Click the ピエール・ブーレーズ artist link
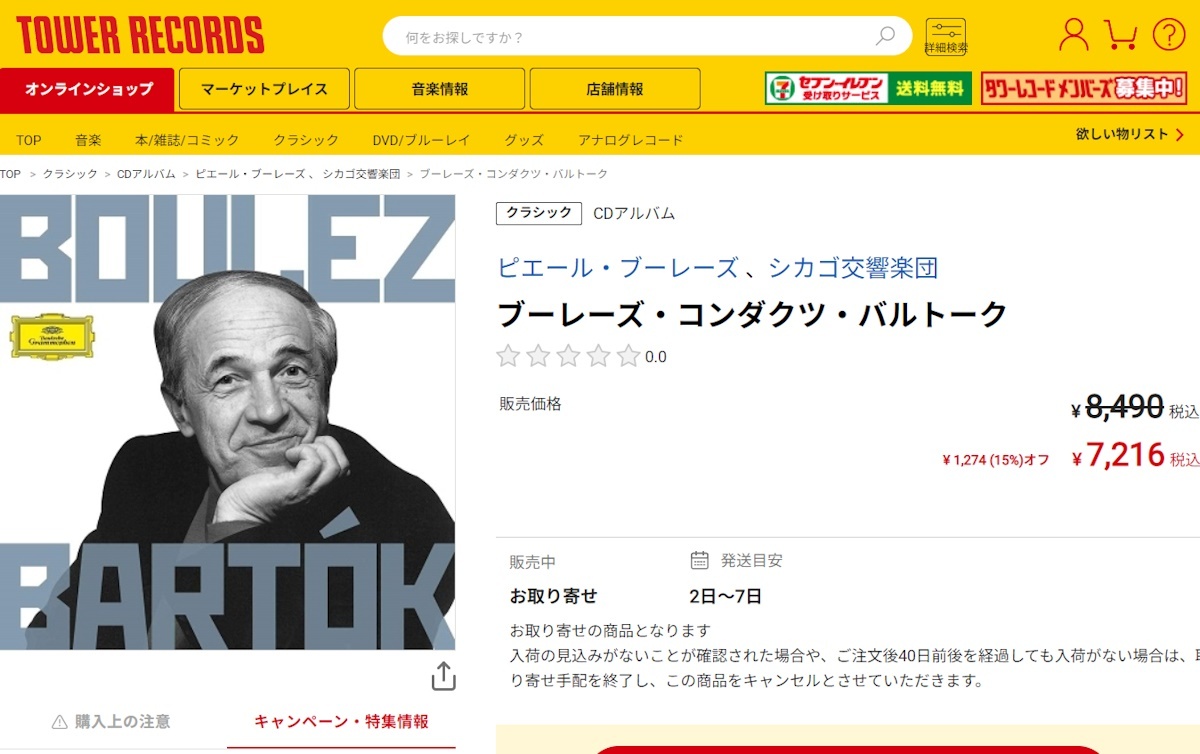Viewport: 1200px width, 754px height. tap(617, 268)
